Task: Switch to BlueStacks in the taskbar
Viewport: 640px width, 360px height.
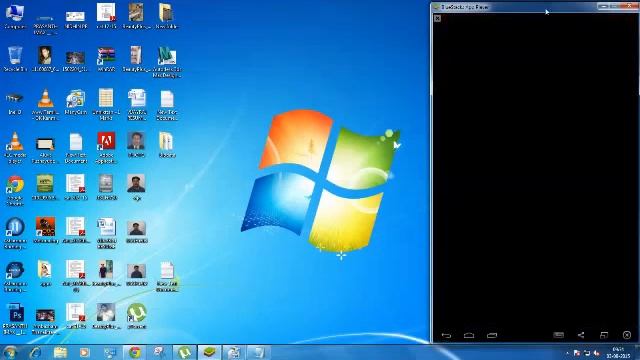Action: pos(209,352)
